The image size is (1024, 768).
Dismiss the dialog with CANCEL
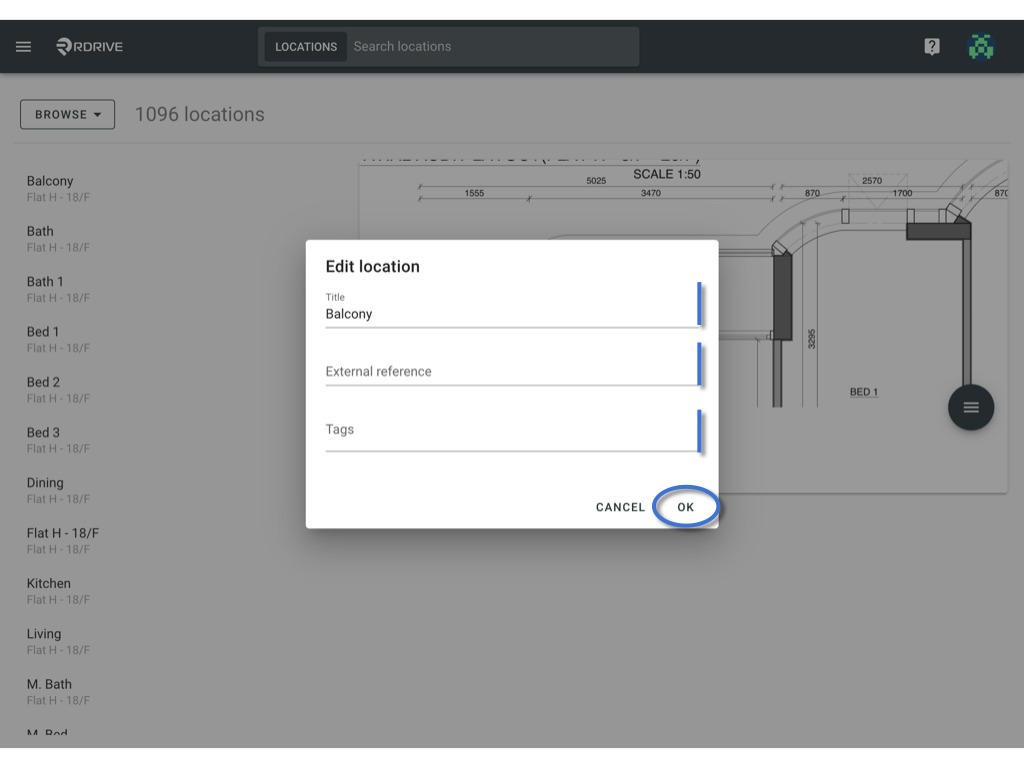(620, 507)
